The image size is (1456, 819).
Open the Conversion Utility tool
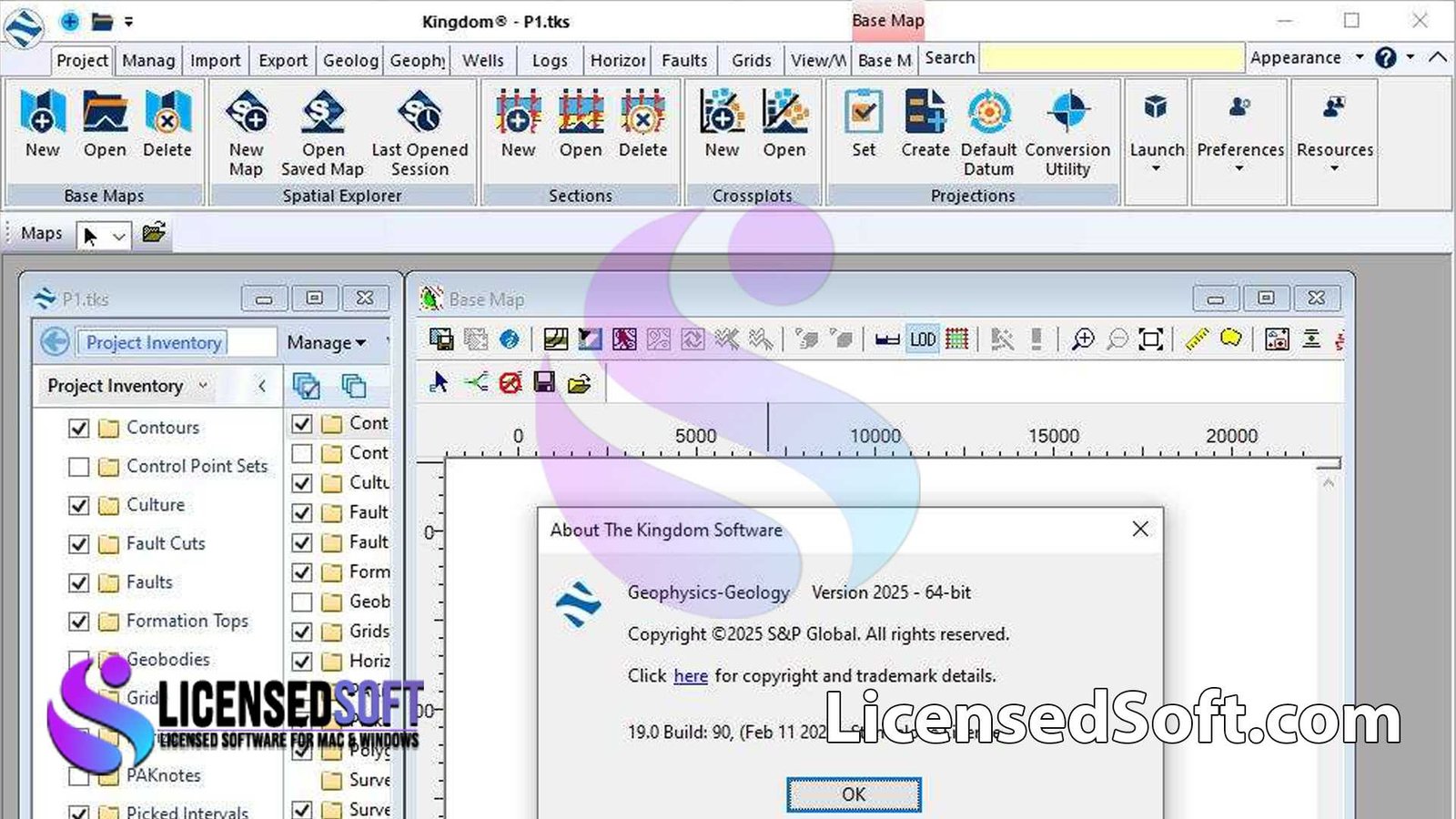point(1067,113)
